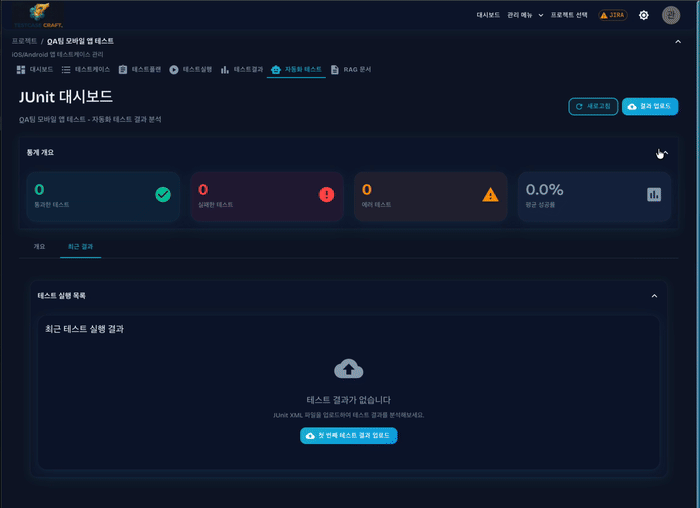Switch to the 개요 tab
Screen dimensions: 700x508
point(39,246)
